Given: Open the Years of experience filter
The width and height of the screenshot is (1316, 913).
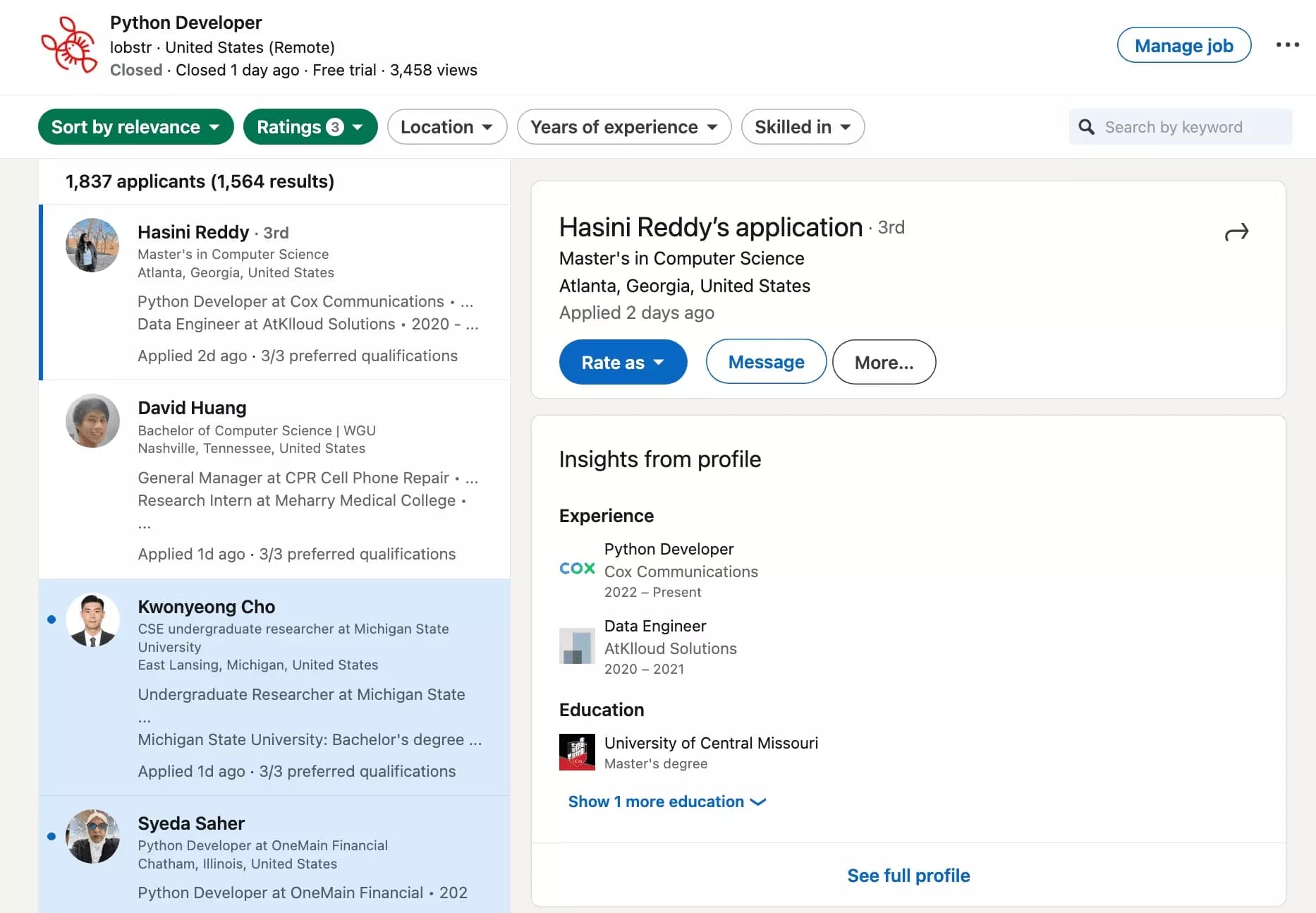Looking at the screenshot, I should tap(623, 127).
